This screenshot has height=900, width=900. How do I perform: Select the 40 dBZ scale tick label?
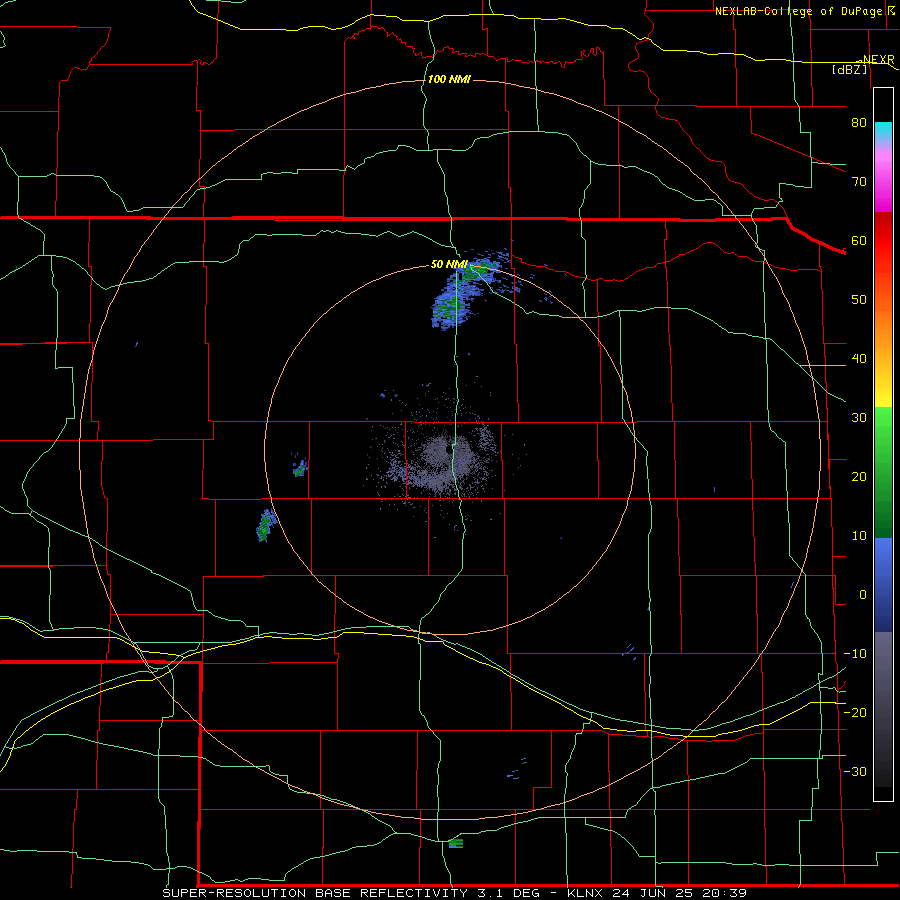(859, 359)
